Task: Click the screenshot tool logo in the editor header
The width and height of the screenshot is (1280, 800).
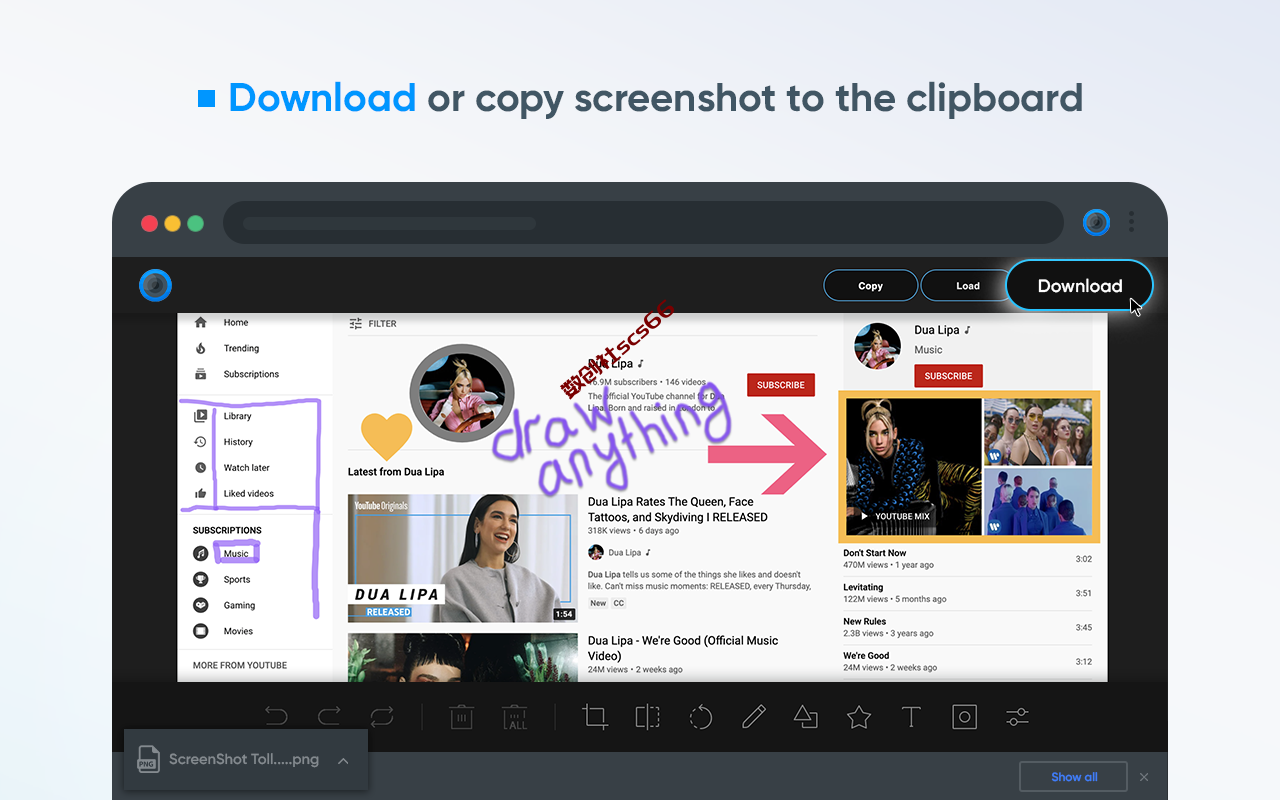Action: [x=155, y=286]
